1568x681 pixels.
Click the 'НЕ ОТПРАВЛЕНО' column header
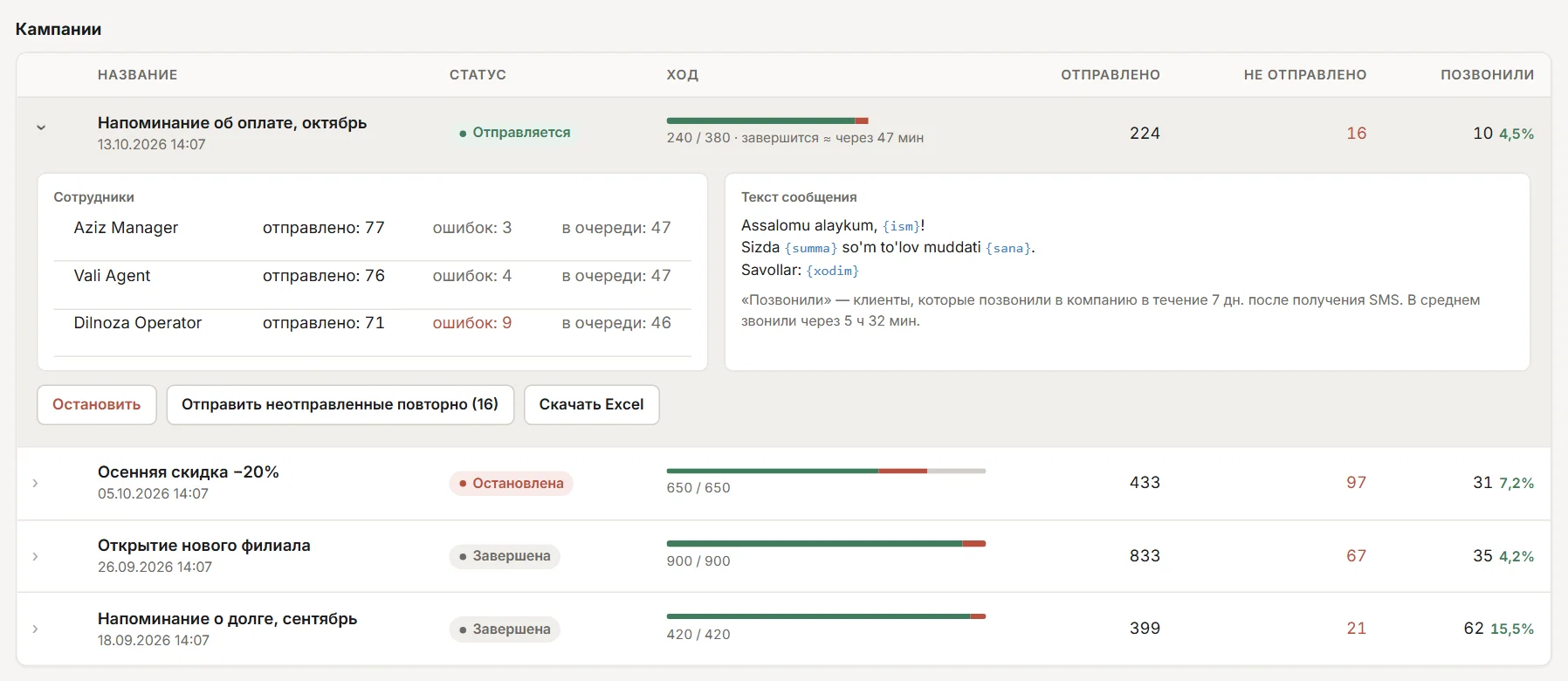pyautogui.click(x=1305, y=75)
